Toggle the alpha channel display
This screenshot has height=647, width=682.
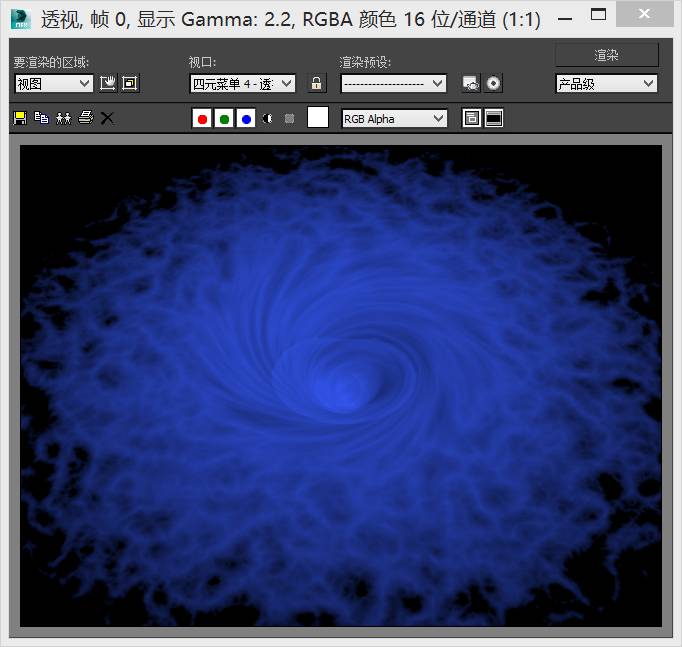pos(268,119)
